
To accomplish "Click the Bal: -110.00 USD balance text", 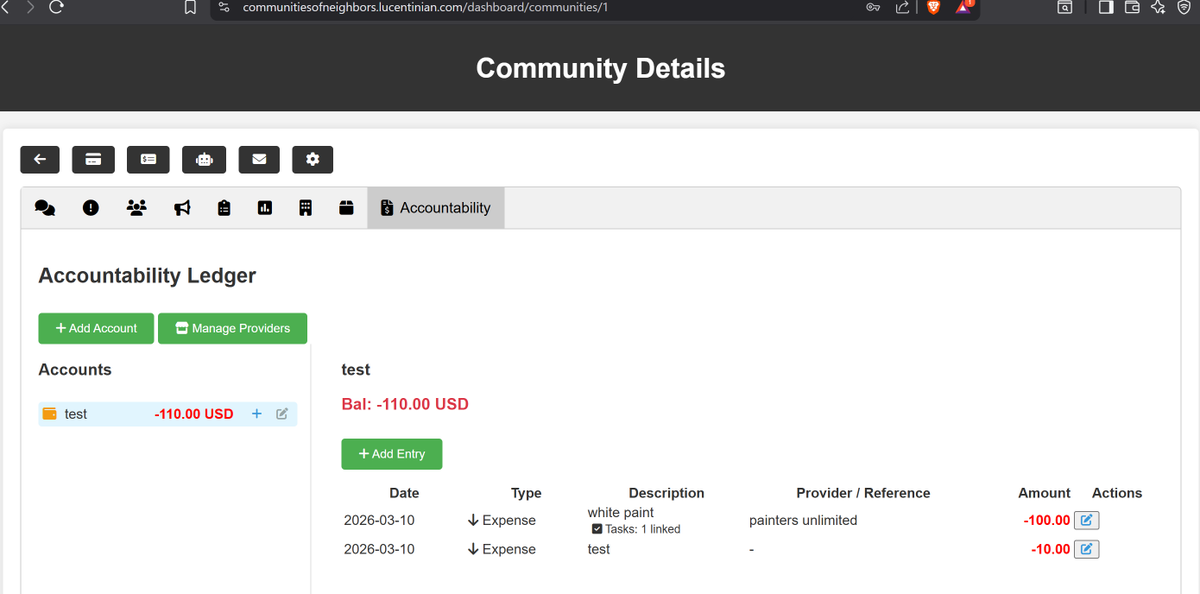I will click(405, 404).
